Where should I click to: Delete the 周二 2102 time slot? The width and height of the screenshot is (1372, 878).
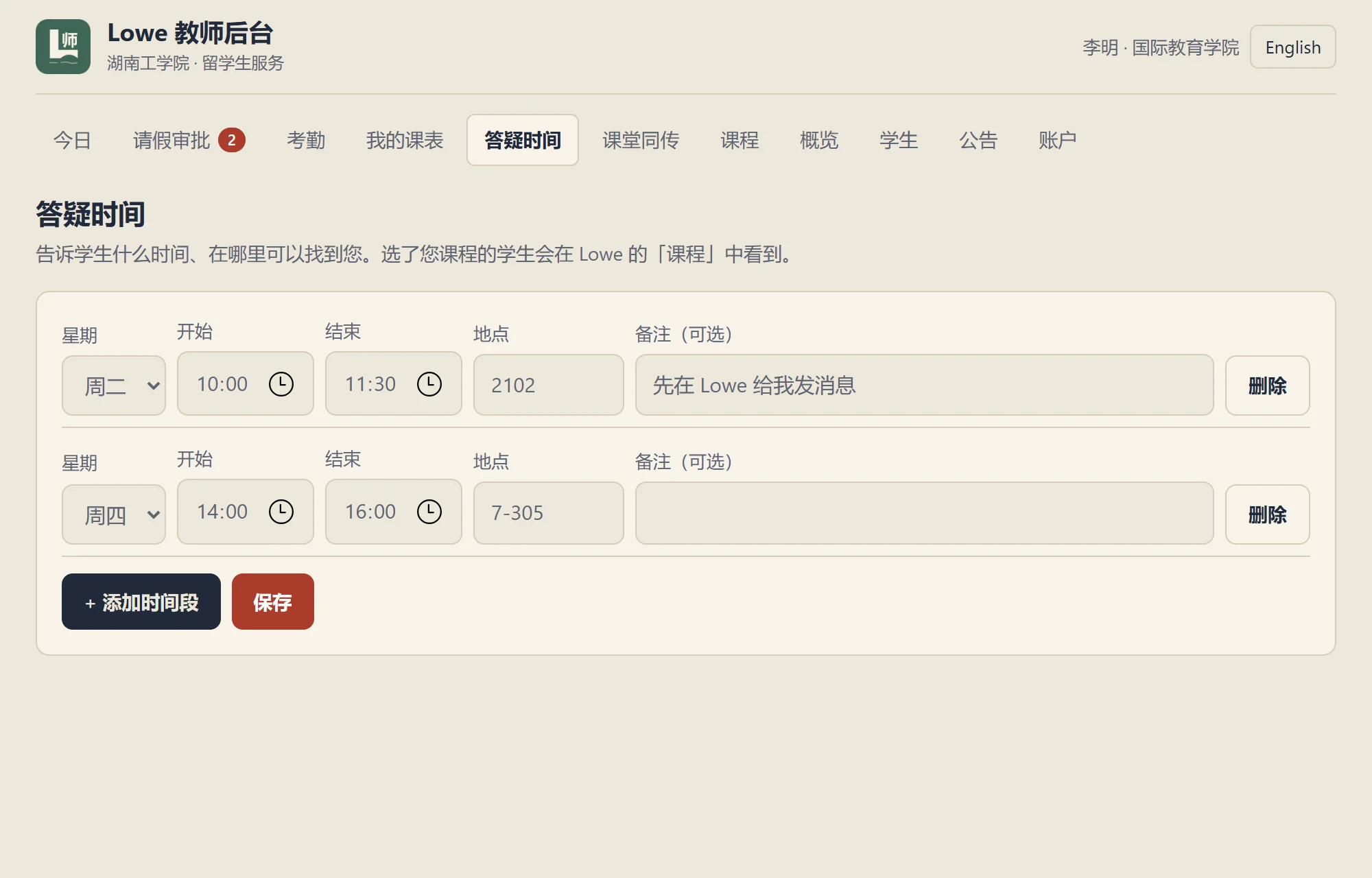pyautogui.click(x=1268, y=385)
